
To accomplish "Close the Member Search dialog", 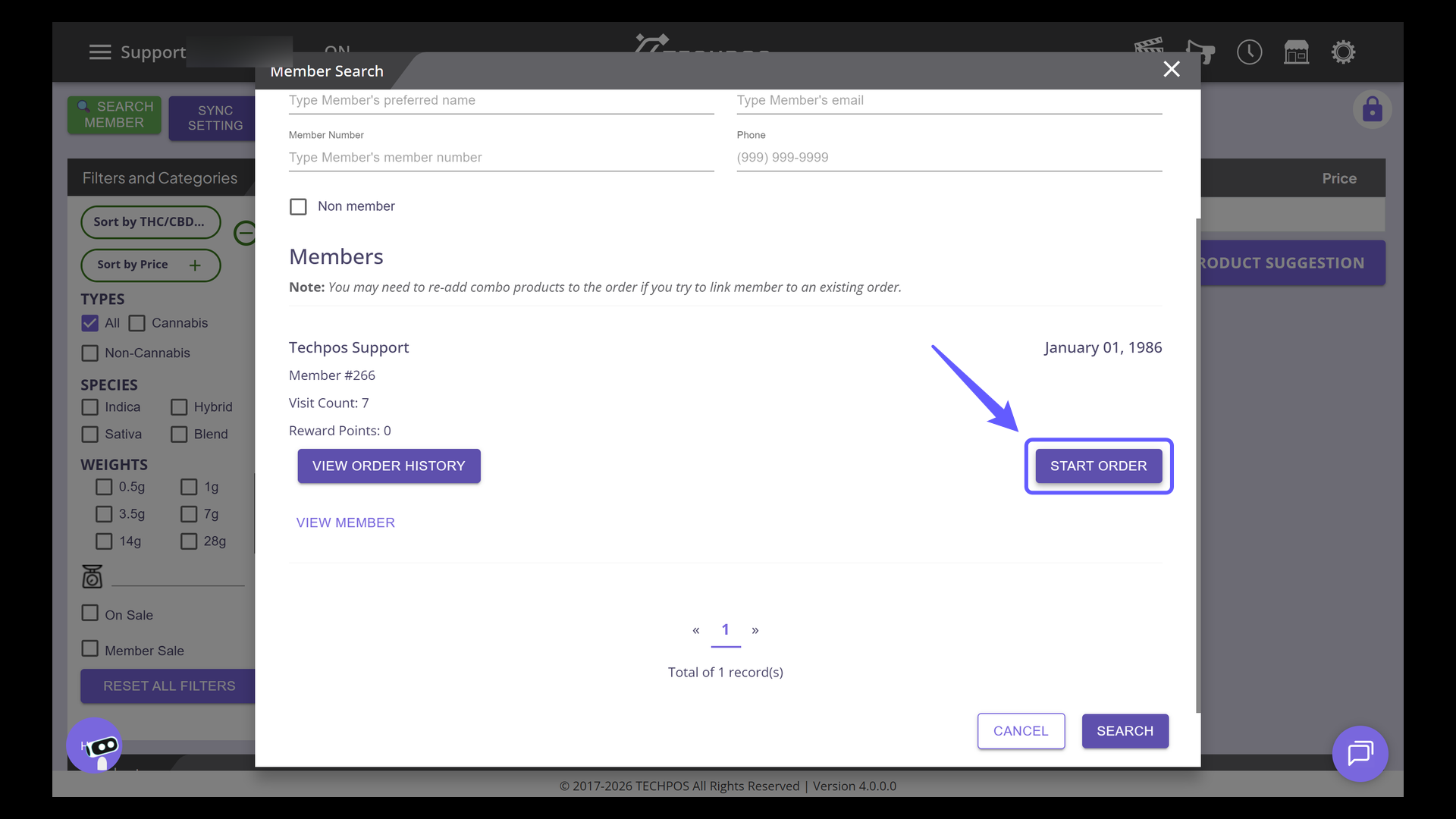I will tap(1171, 70).
